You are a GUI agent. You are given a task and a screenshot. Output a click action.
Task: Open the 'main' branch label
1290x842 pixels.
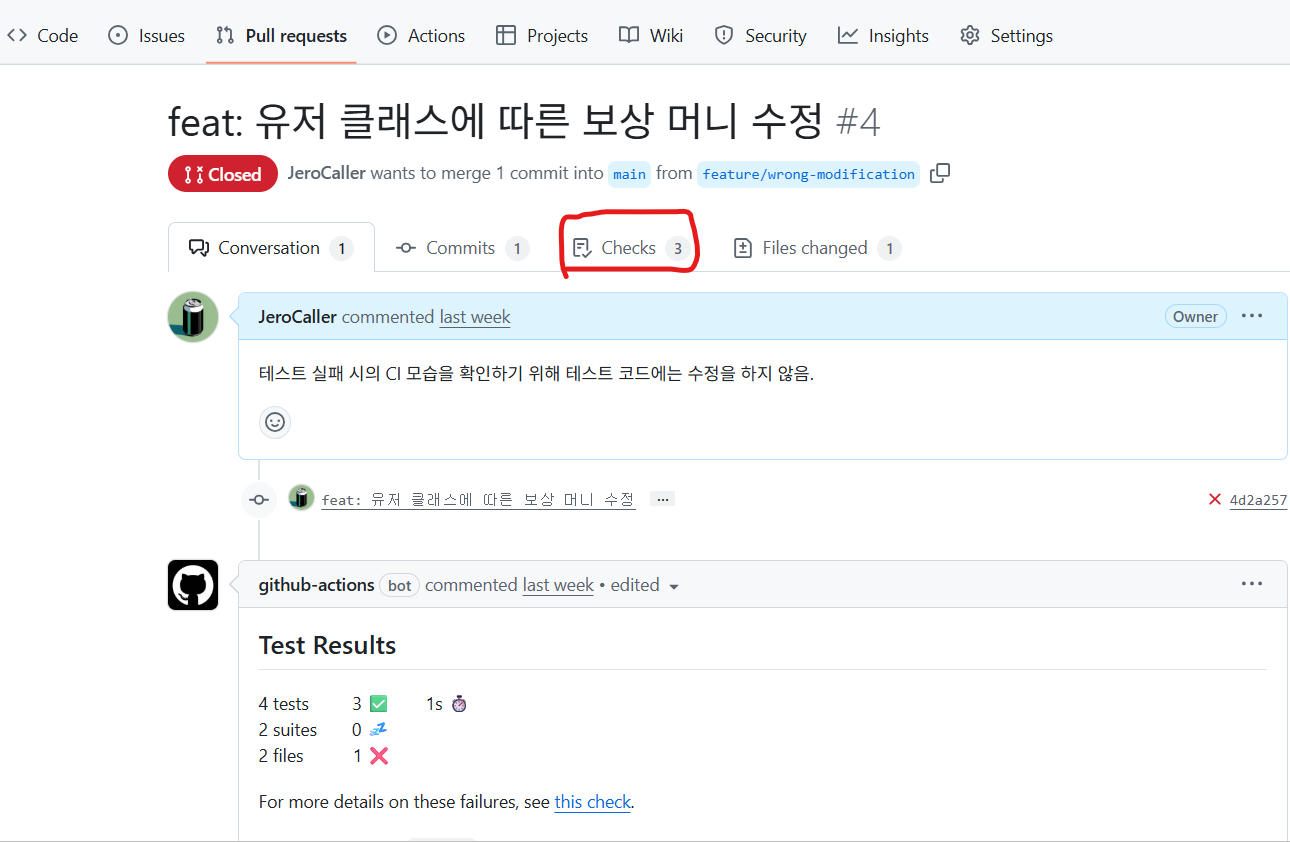(x=629, y=173)
